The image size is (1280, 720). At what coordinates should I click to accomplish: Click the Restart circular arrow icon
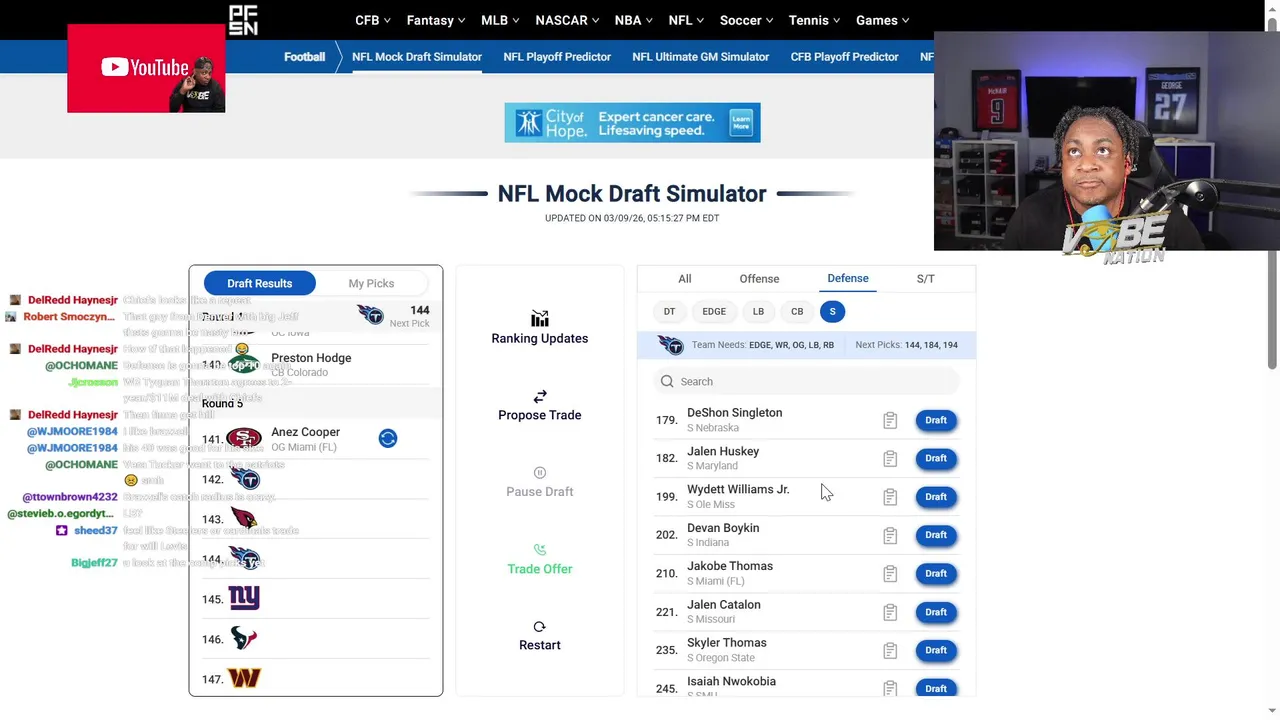coord(540,627)
